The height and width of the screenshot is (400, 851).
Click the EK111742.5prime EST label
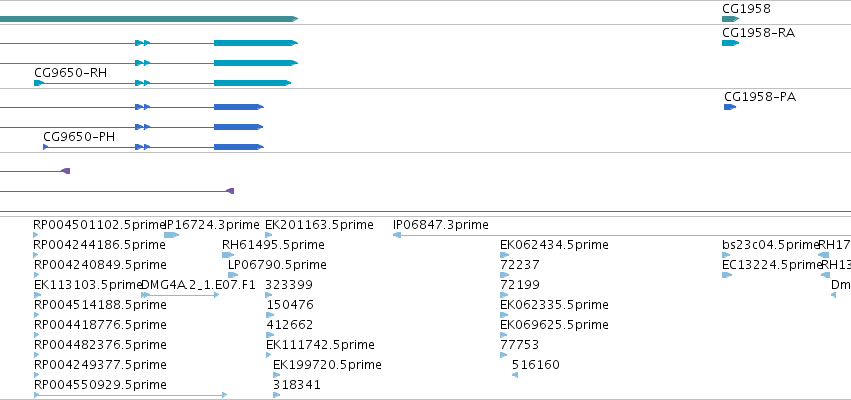click(320, 345)
